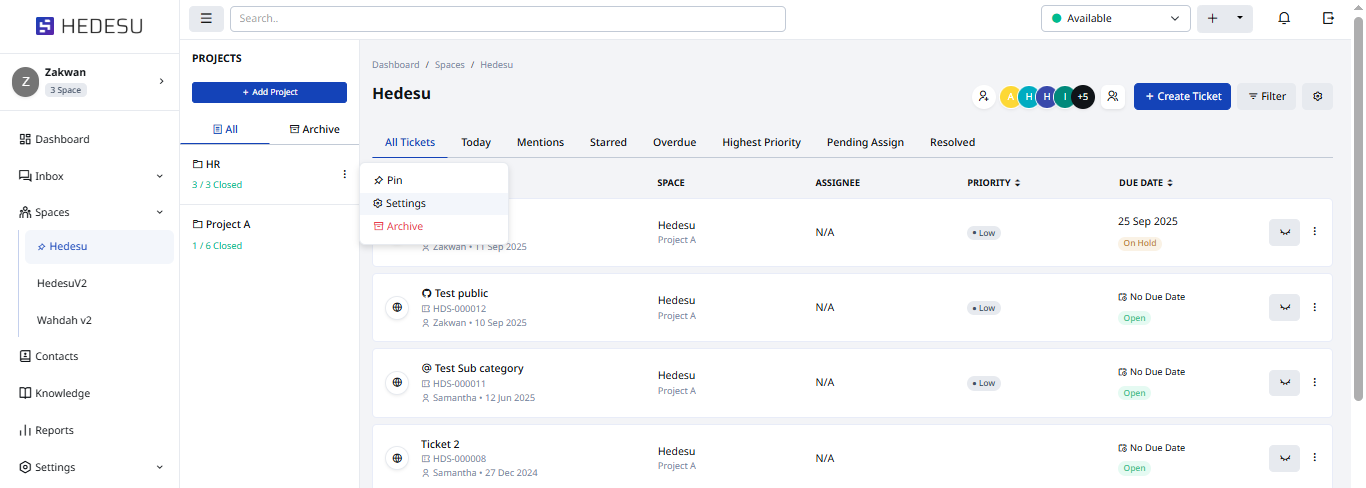Click the Create Ticket button

pyautogui.click(x=1182, y=97)
